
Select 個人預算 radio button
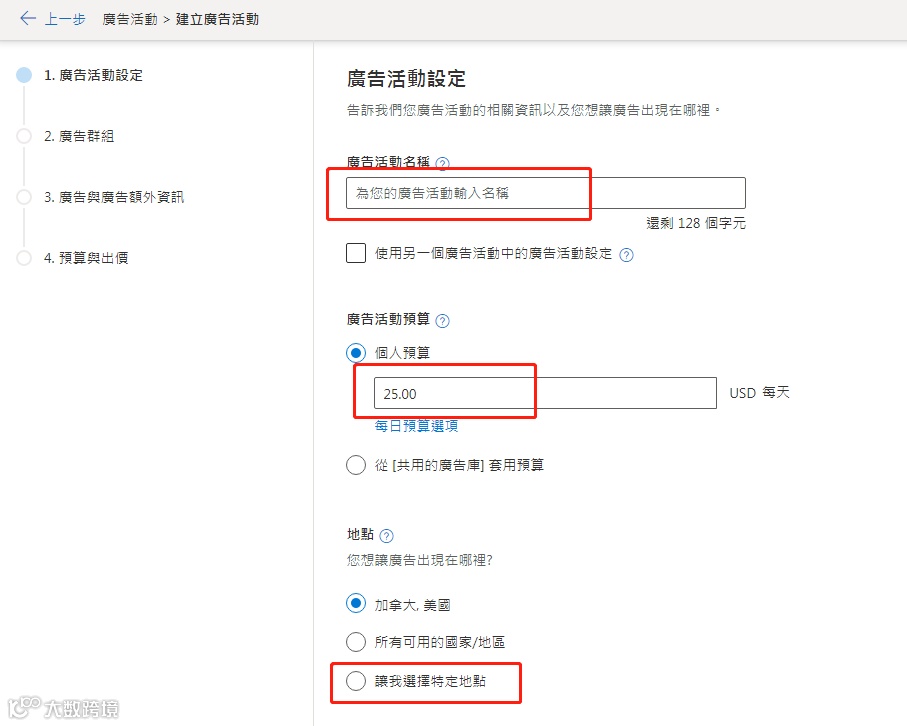[x=356, y=352]
